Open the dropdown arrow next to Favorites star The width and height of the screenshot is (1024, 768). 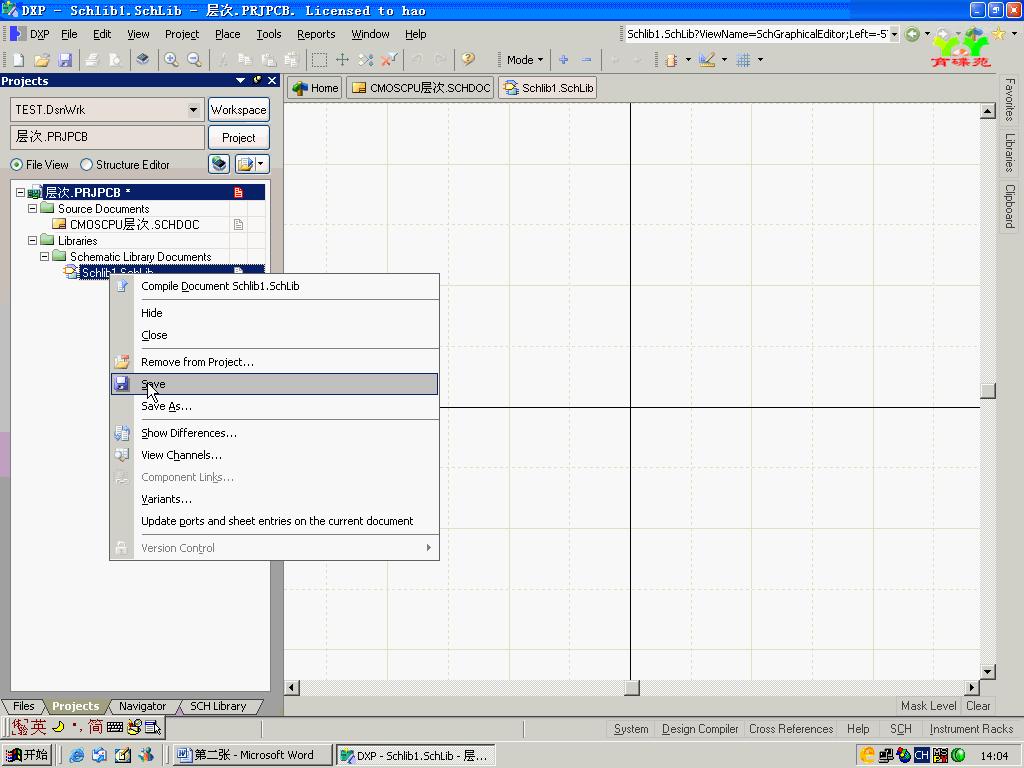click(1014, 34)
